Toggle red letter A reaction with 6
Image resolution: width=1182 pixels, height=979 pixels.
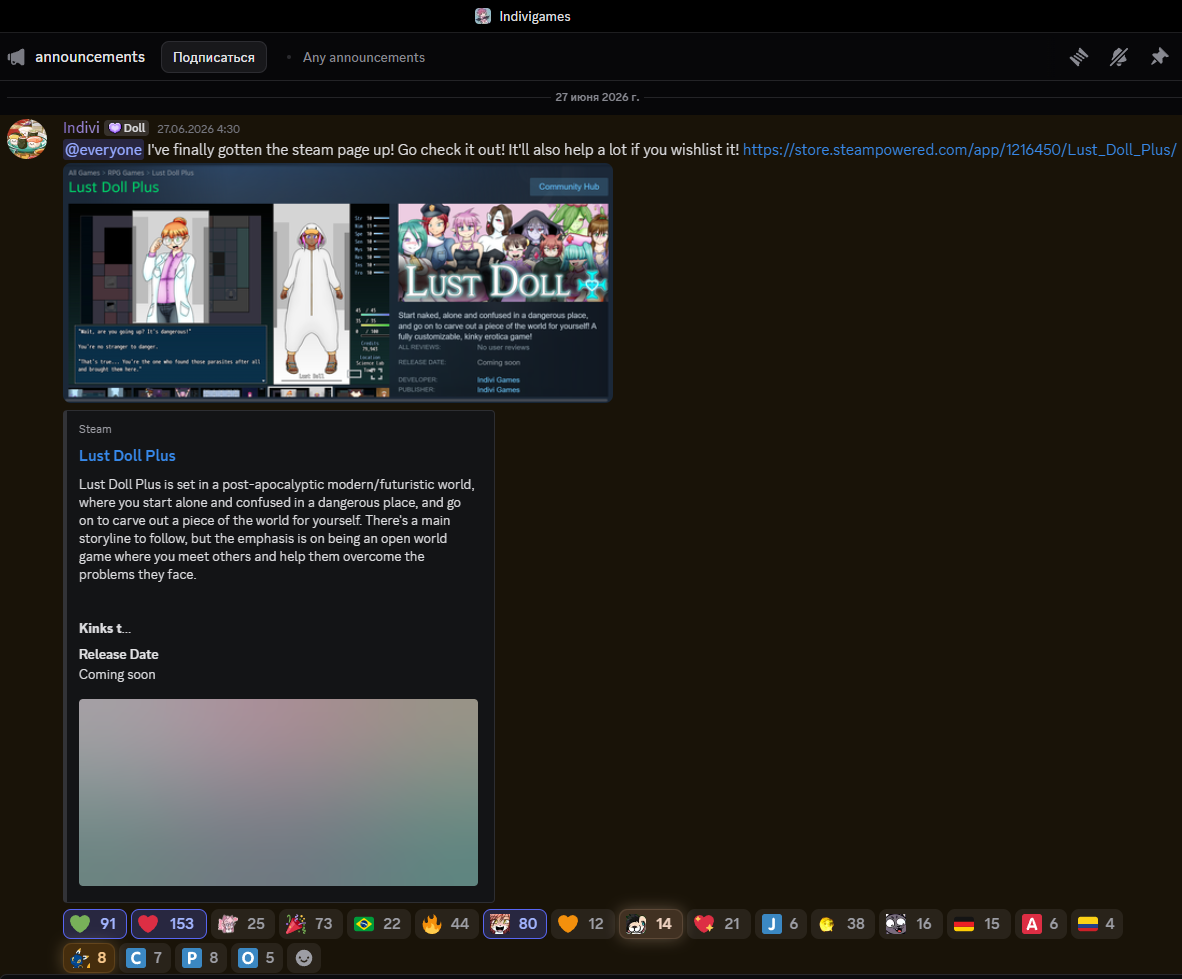point(1041,924)
